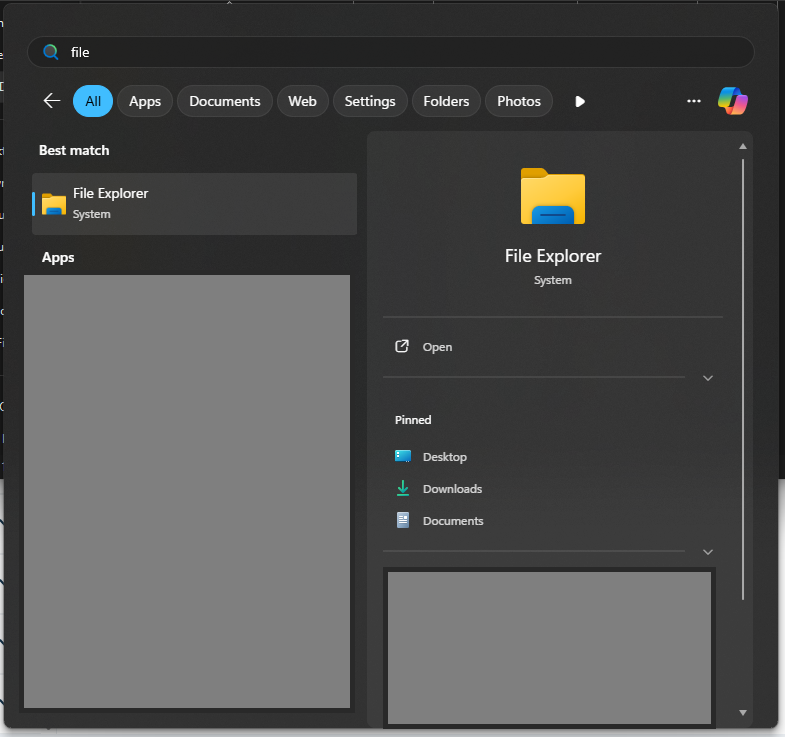Click the 'Pinned' section label
The image size is (785, 737).
pos(413,420)
